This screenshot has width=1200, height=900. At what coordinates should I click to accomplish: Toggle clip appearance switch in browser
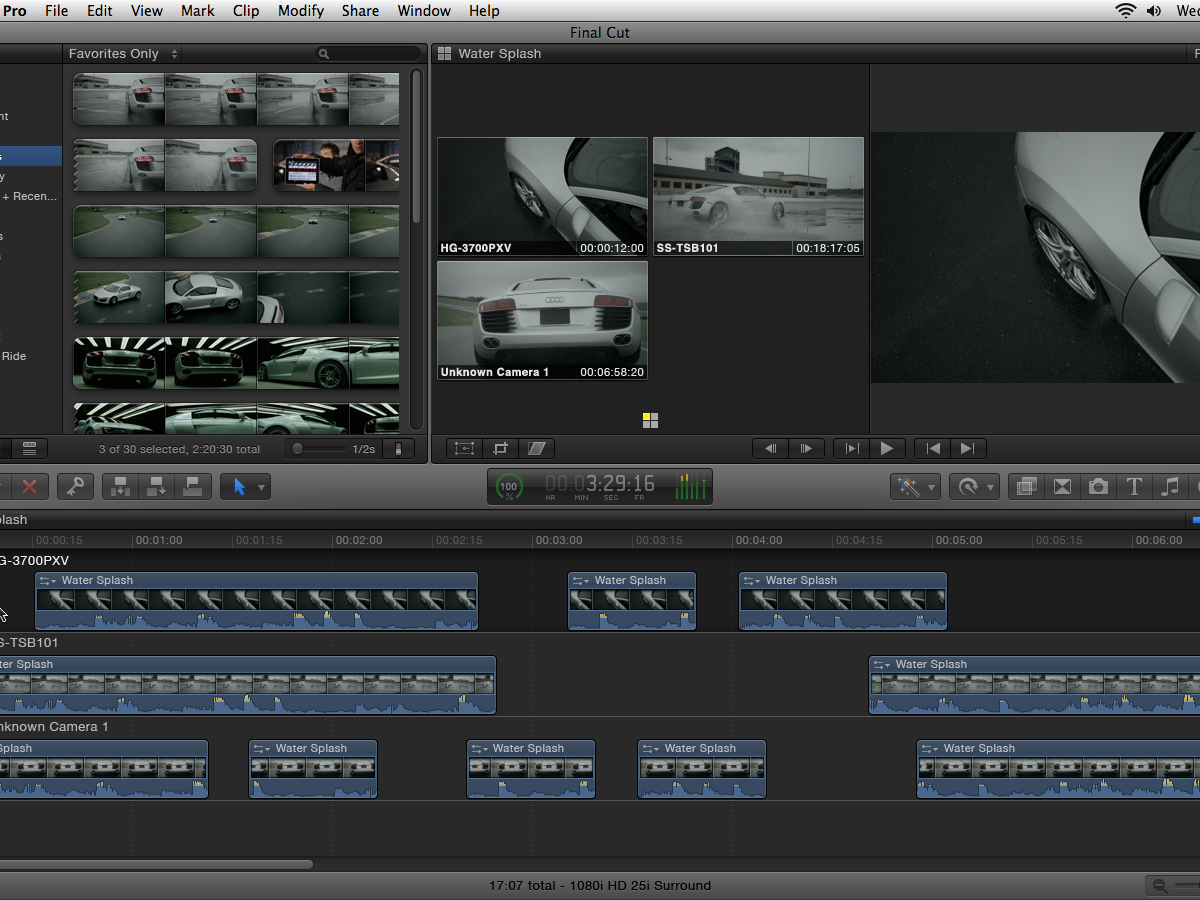pos(398,449)
